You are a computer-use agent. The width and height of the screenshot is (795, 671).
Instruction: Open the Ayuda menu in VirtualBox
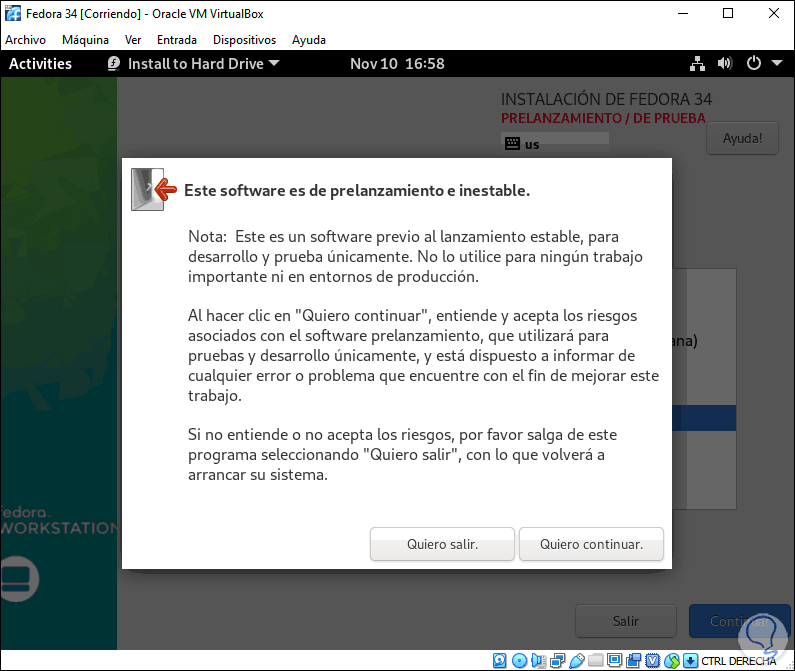309,40
